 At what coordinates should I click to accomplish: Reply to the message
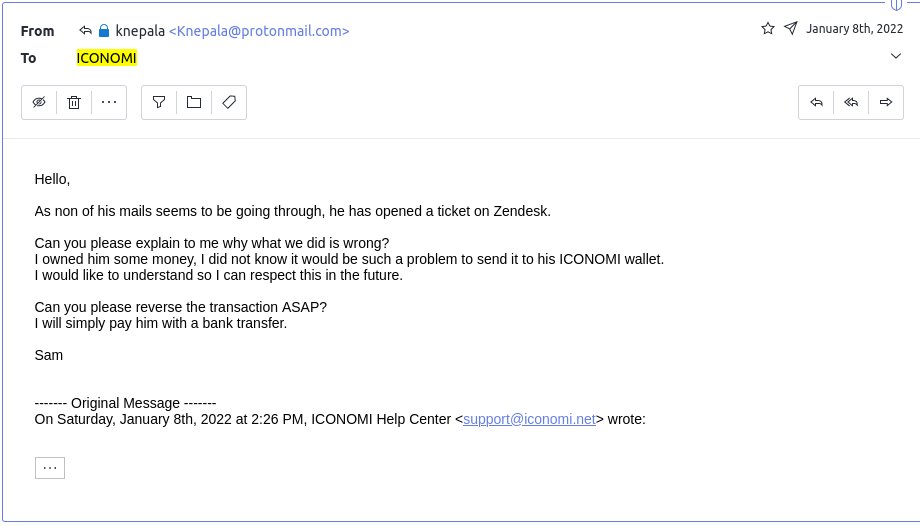[x=816, y=103]
